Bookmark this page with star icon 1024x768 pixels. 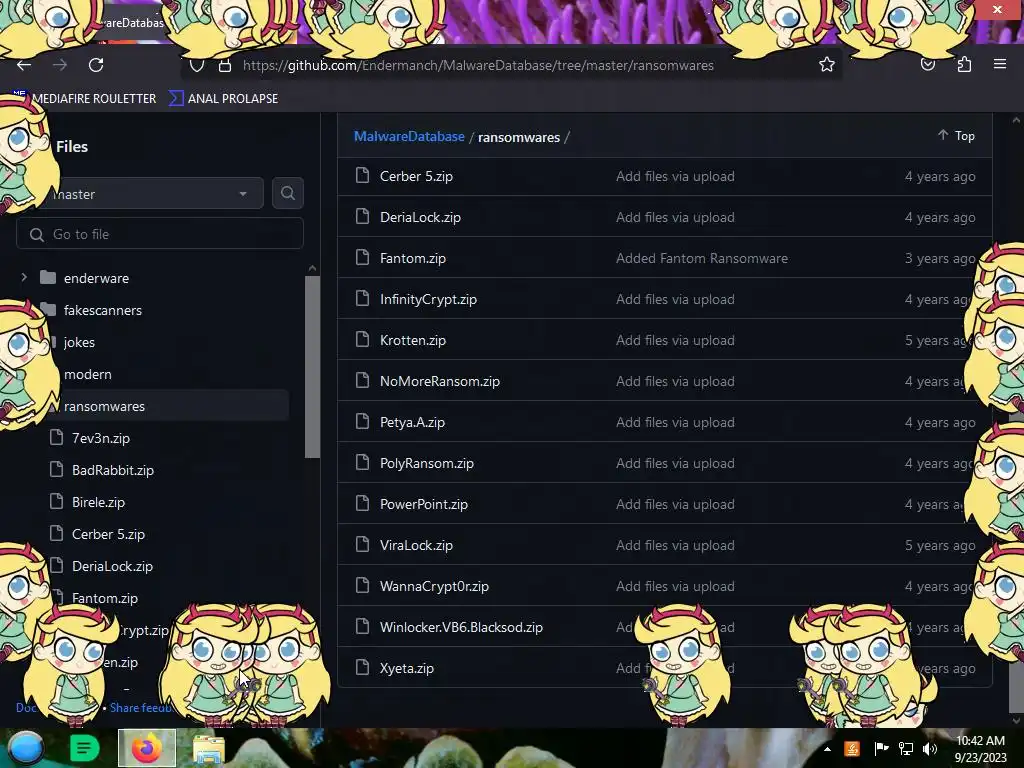(827, 64)
